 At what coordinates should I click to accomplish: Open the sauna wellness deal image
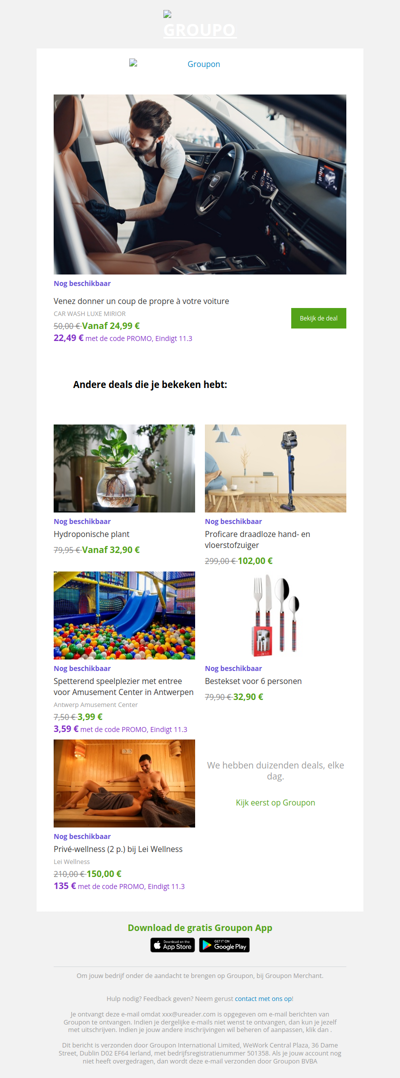coord(124,783)
